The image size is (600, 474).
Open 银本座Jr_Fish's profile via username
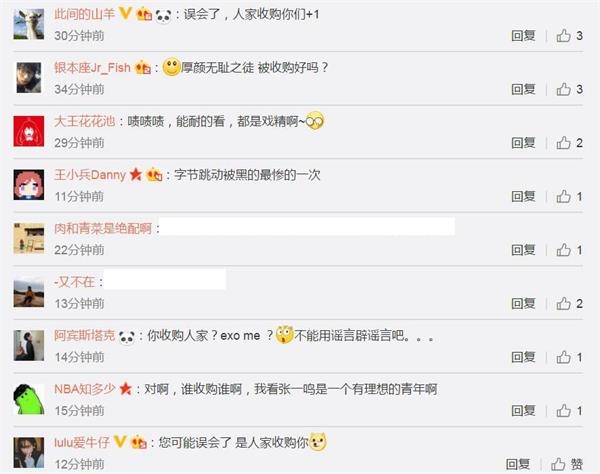point(92,68)
